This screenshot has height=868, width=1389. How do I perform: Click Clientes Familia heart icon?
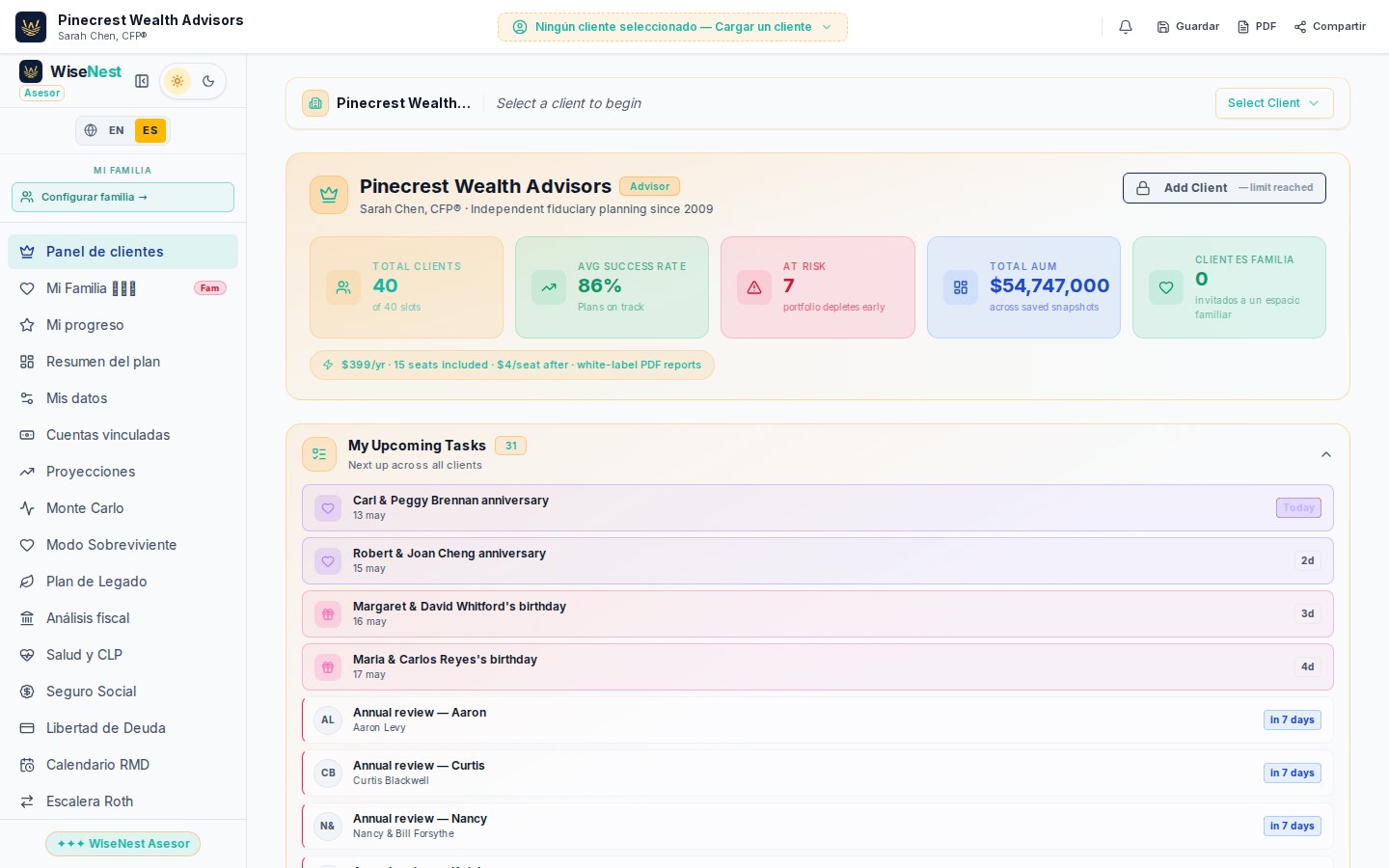tap(1166, 287)
